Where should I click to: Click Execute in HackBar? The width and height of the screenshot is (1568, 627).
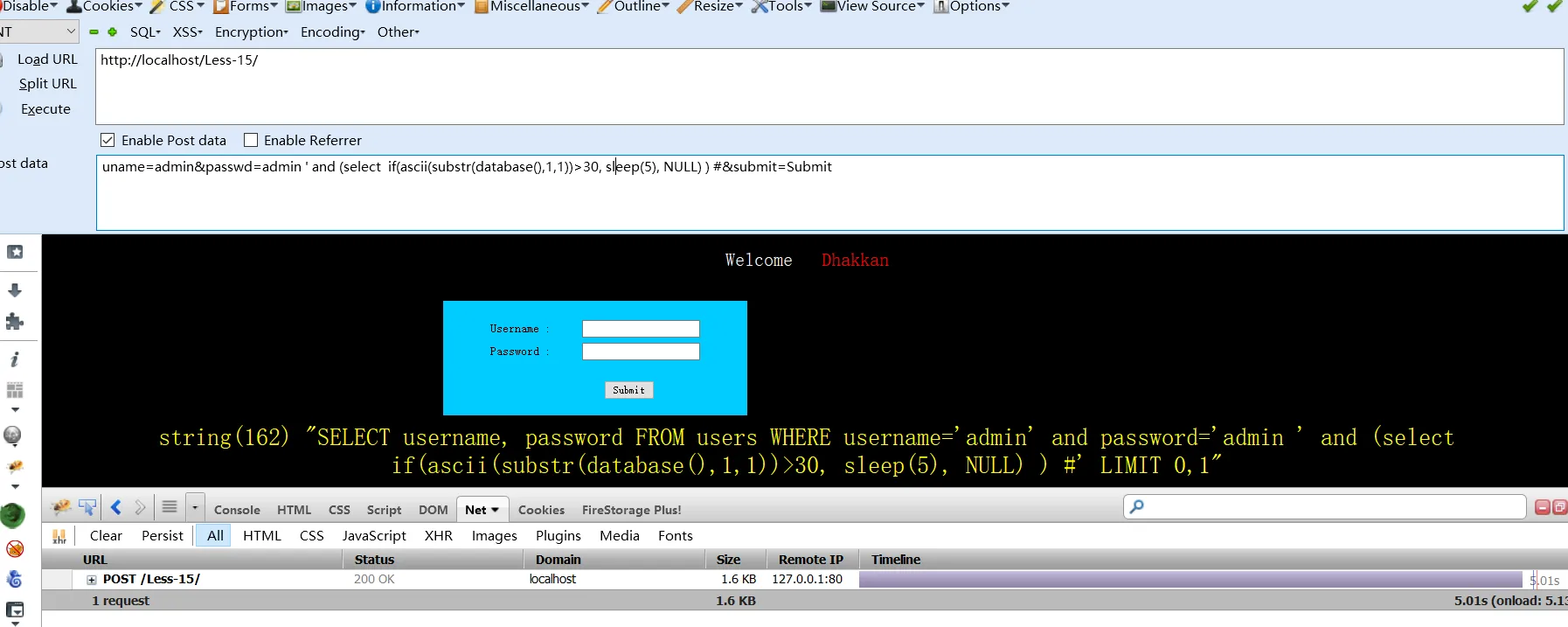45,109
